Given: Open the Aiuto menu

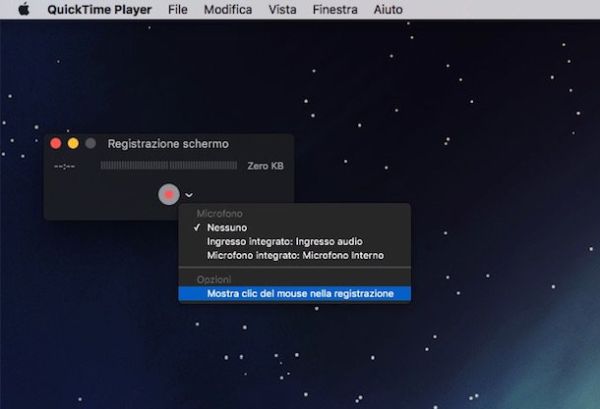Looking at the screenshot, I should (x=387, y=10).
